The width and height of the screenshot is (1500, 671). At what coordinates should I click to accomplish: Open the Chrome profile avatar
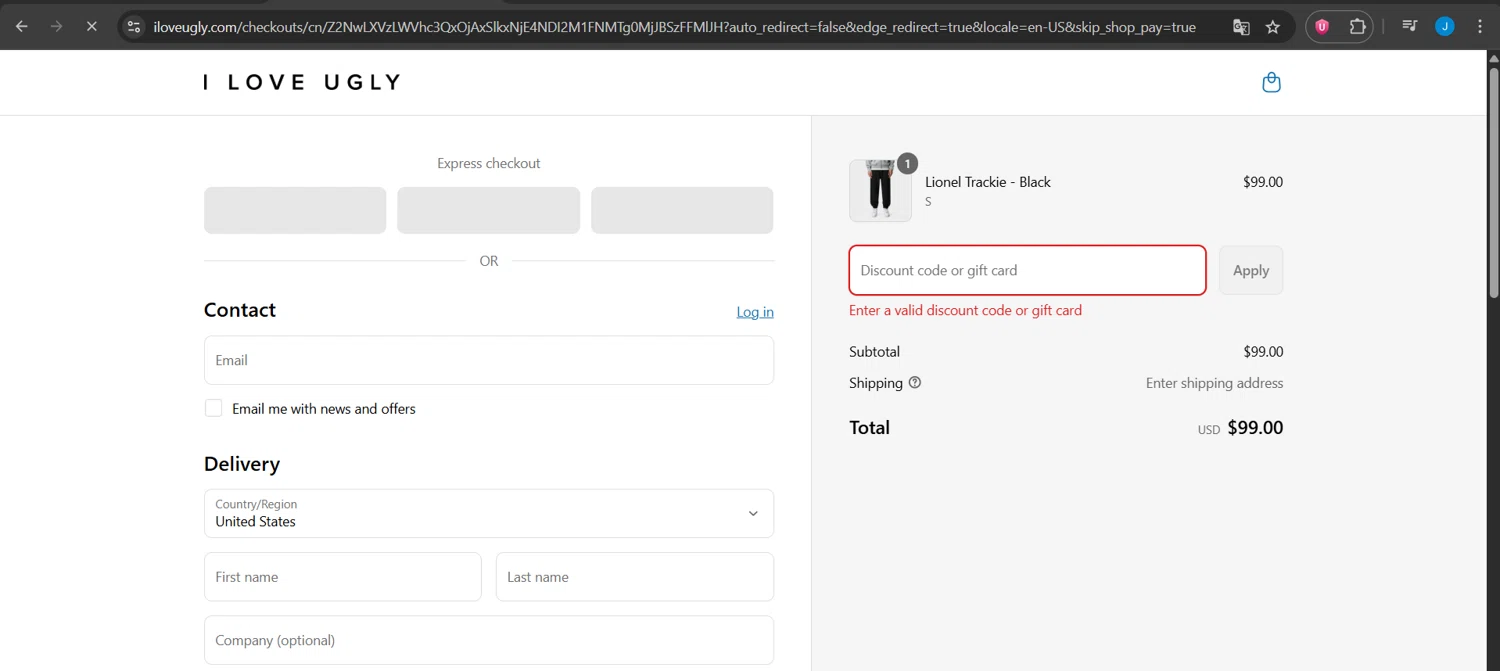pyautogui.click(x=1445, y=27)
